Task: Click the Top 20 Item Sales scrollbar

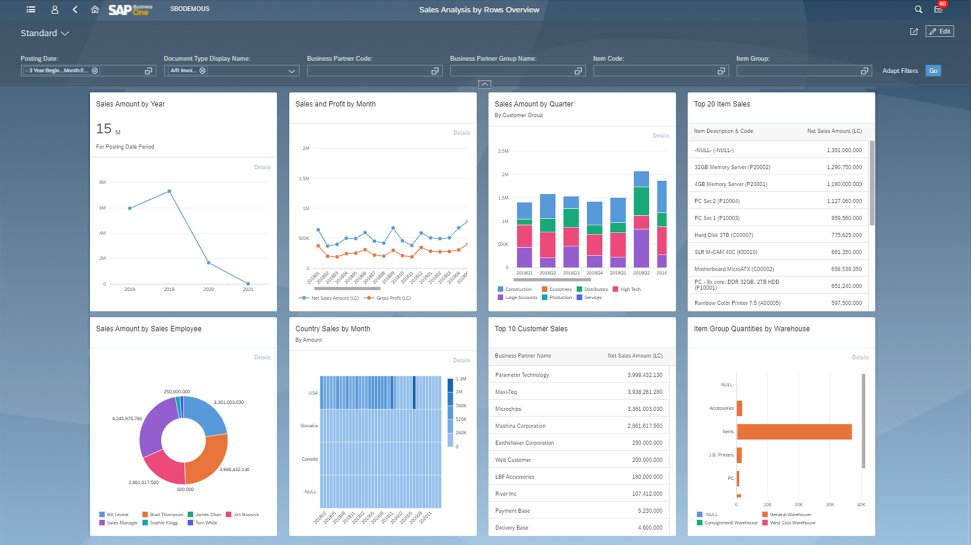Action: [x=870, y=182]
